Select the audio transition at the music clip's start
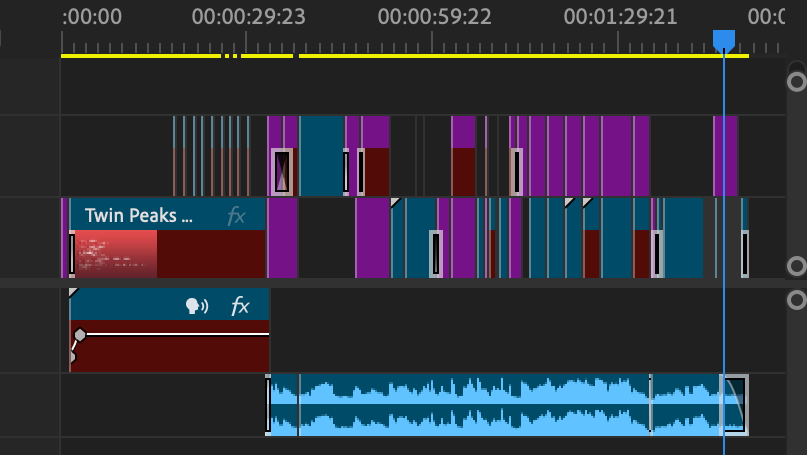This screenshot has height=455, width=807. [x=268, y=405]
